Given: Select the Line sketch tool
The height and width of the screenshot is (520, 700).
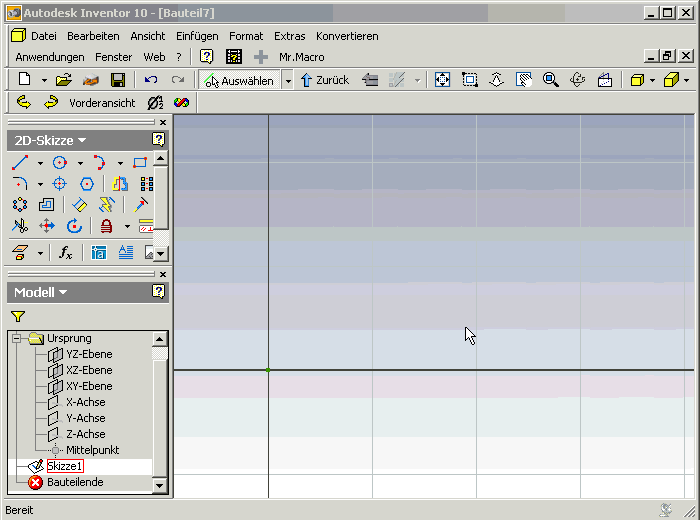Looking at the screenshot, I should (x=21, y=162).
